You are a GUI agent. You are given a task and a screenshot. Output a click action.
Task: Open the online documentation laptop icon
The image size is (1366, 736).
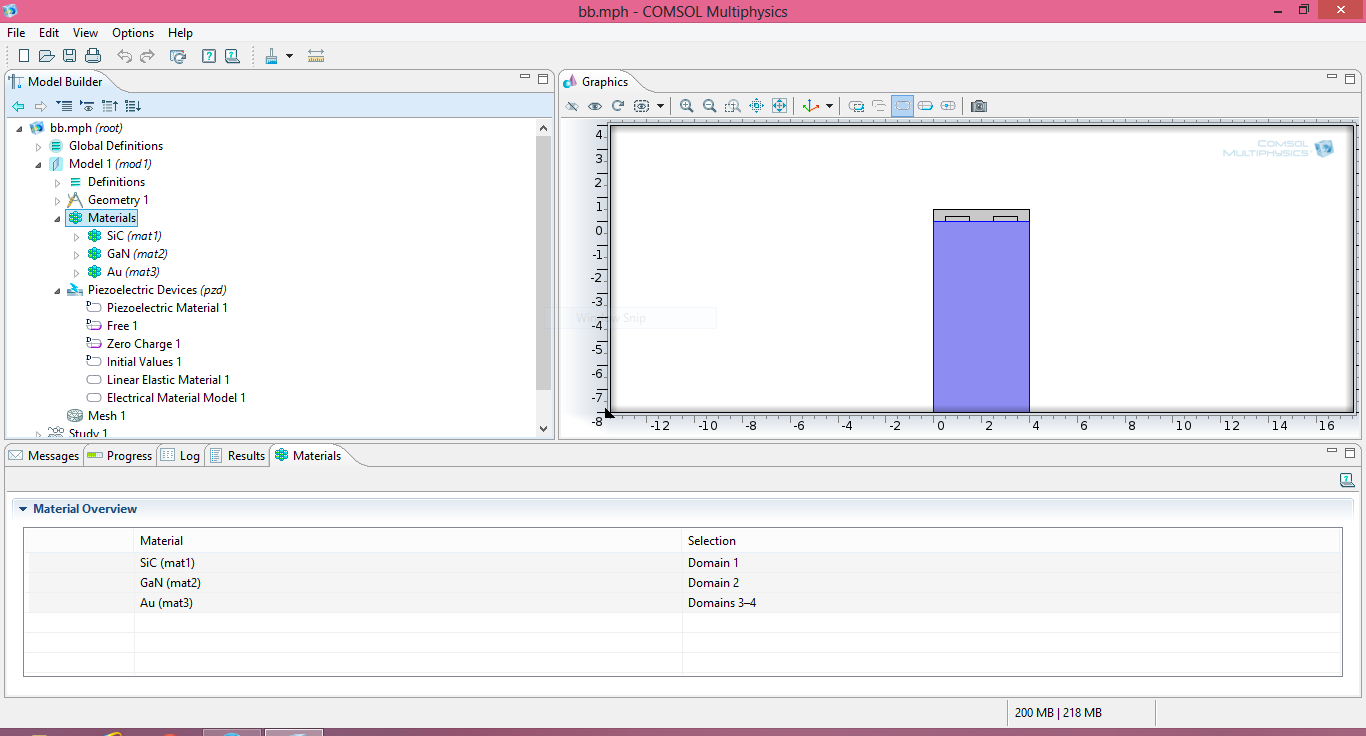(x=232, y=56)
